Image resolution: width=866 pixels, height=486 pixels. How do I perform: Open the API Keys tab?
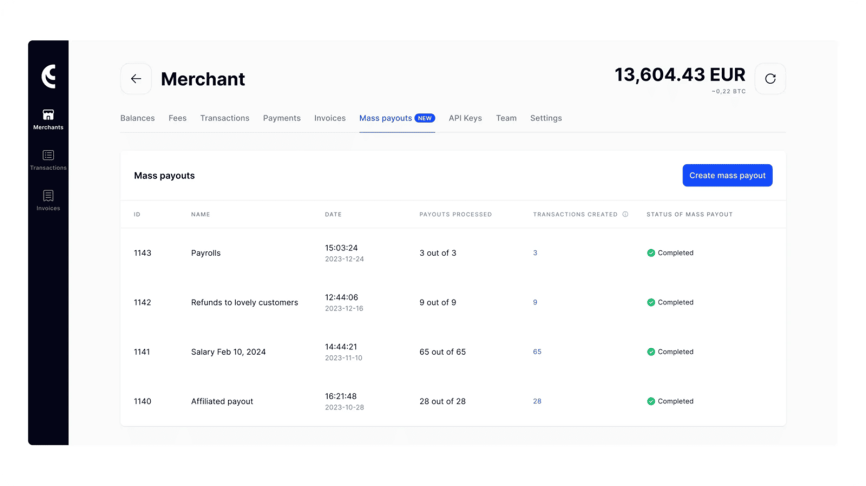coord(465,118)
